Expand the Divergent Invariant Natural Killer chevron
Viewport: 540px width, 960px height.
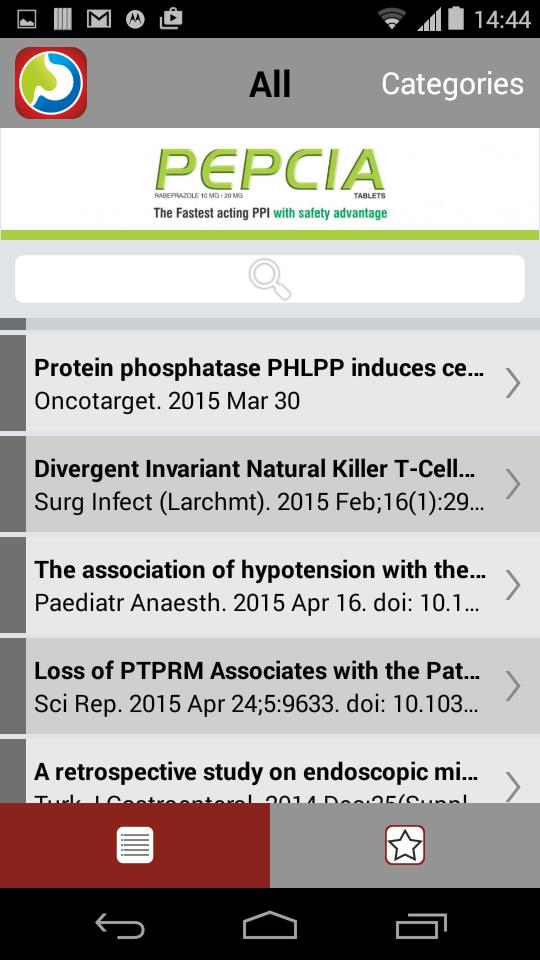tap(512, 484)
